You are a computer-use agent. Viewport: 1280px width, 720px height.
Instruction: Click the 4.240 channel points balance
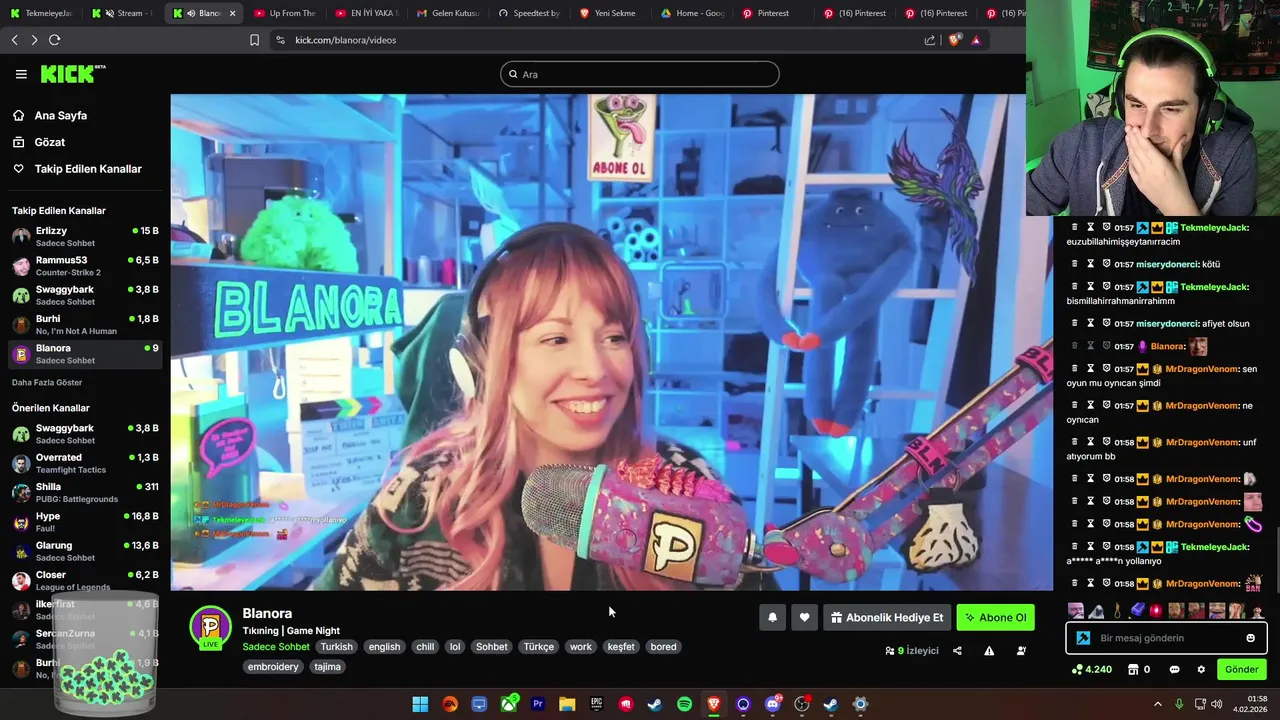1091,669
